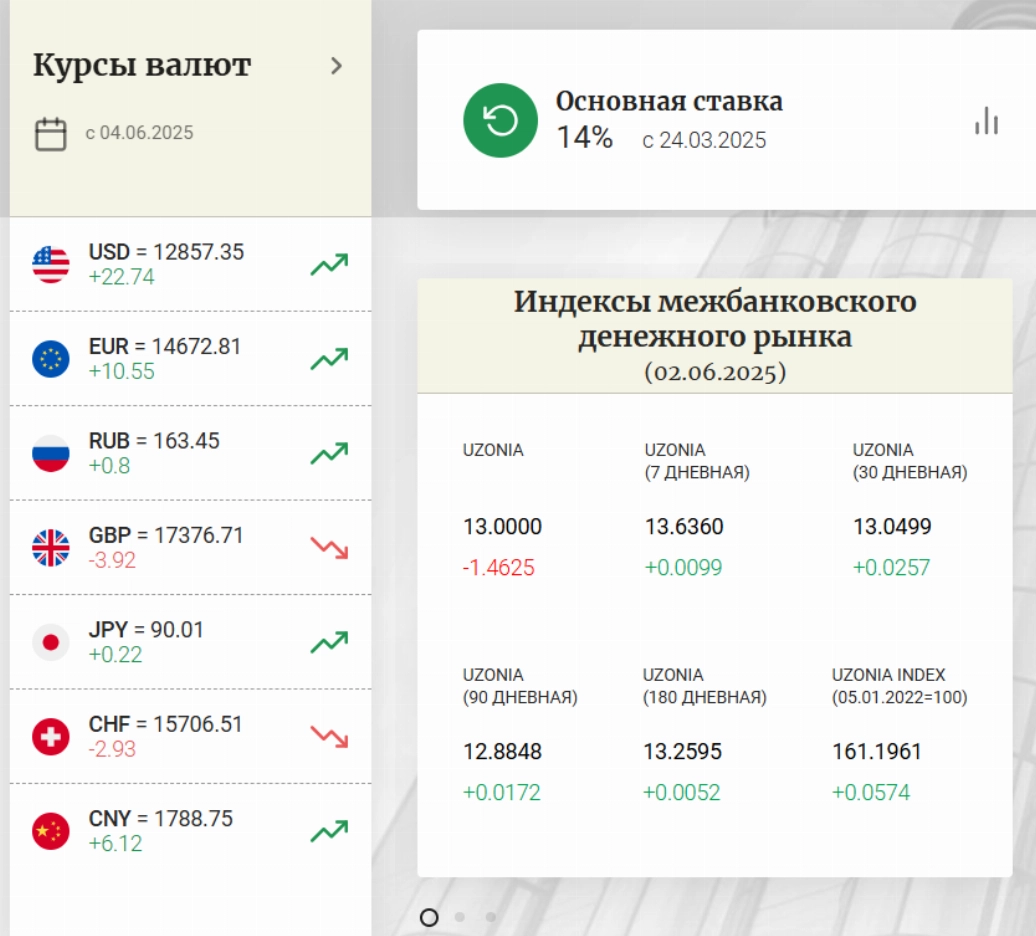Viewport: 1036px width, 936px height.
Task: Click the '-3.92' GBP change value
Action: 112,560
